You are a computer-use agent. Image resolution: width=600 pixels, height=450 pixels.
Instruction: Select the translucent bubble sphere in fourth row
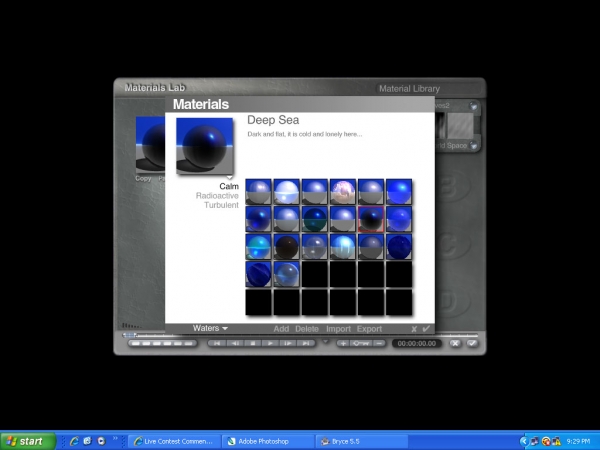tap(286, 274)
